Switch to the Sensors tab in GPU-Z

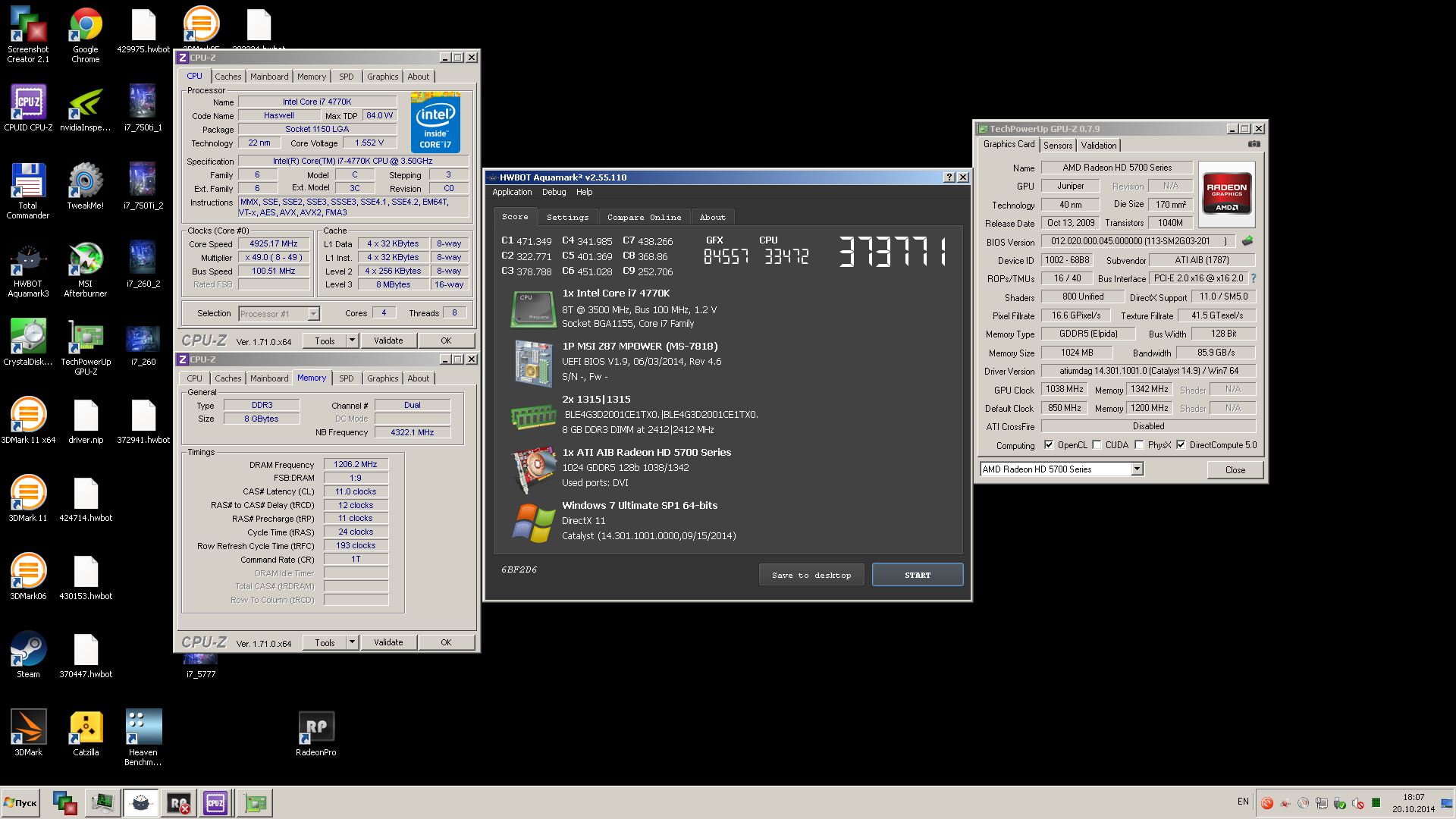point(1058,146)
